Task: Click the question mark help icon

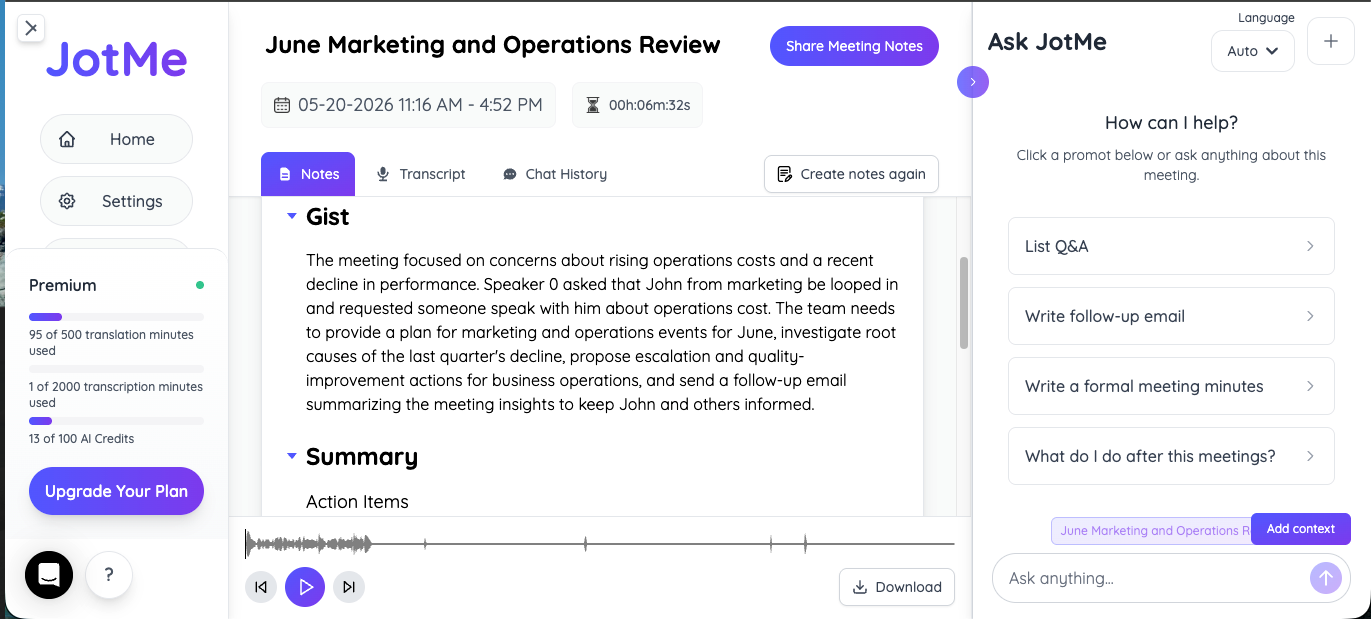Action: 109,575
